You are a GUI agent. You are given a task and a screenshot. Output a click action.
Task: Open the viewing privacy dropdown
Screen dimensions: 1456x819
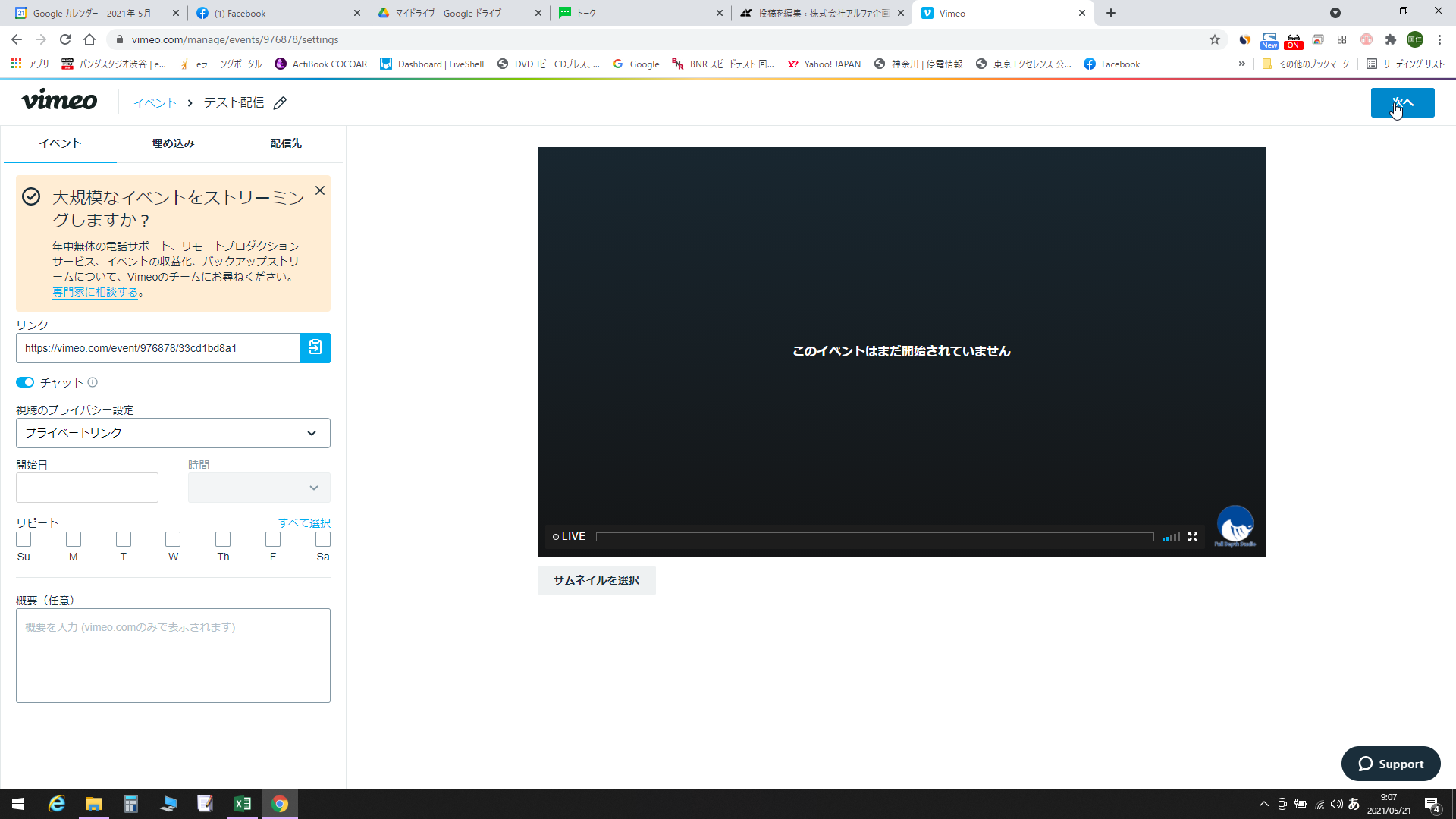tap(173, 433)
